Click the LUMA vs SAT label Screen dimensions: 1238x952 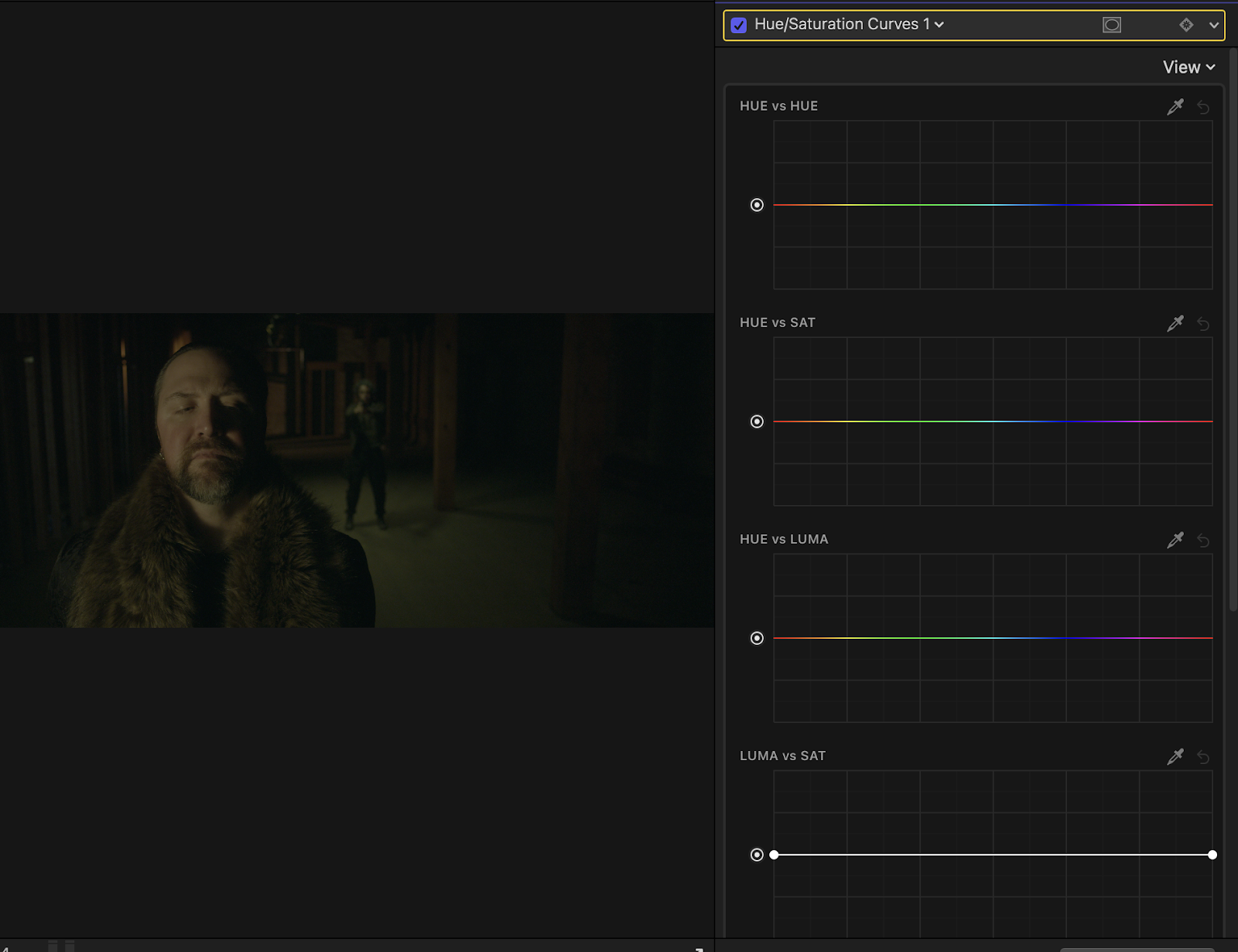pyautogui.click(x=782, y=756)
